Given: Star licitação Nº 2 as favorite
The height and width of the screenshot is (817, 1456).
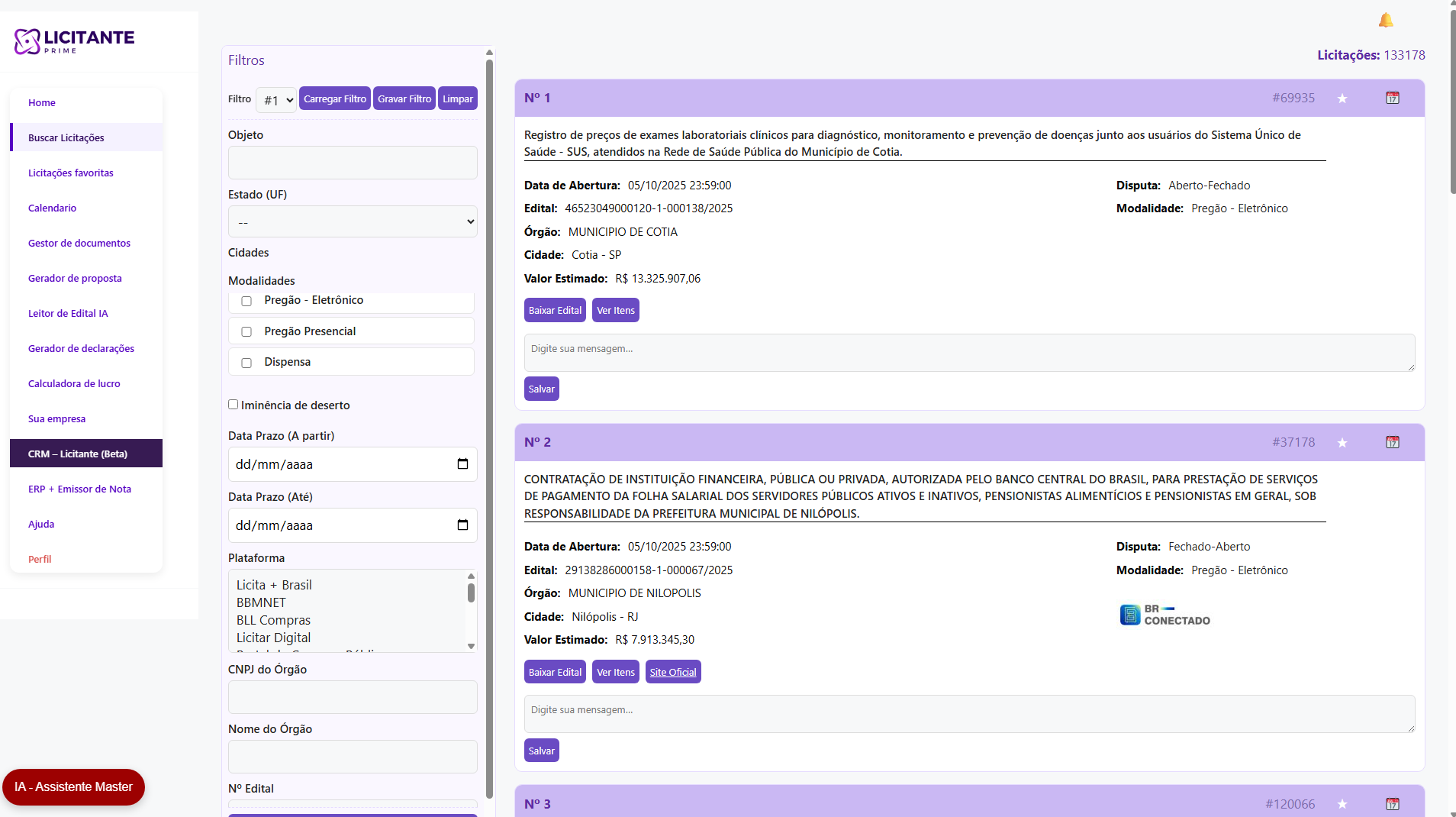Looking at the screenshot, I should click(x=1342, y=443).
